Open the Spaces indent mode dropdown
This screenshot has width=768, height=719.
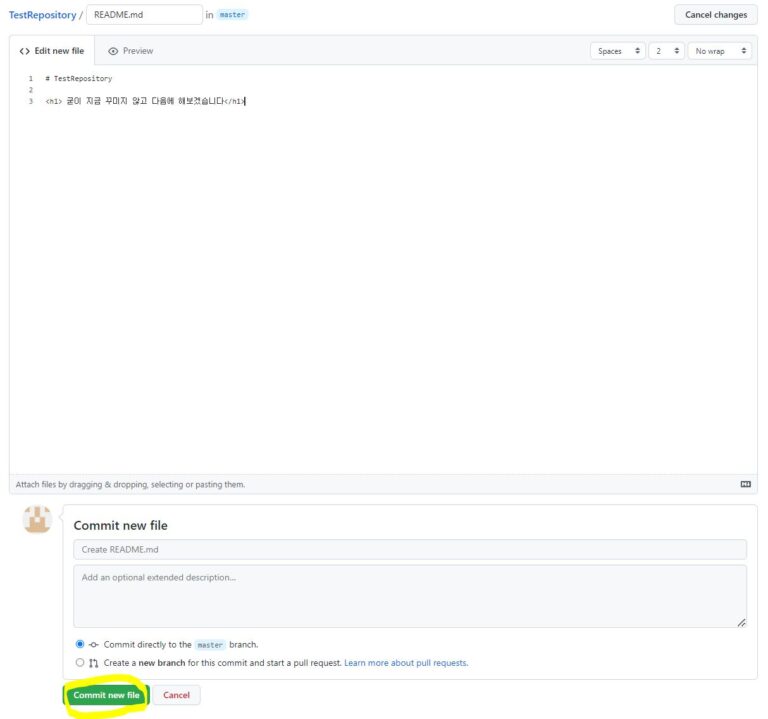pos(618,51)
